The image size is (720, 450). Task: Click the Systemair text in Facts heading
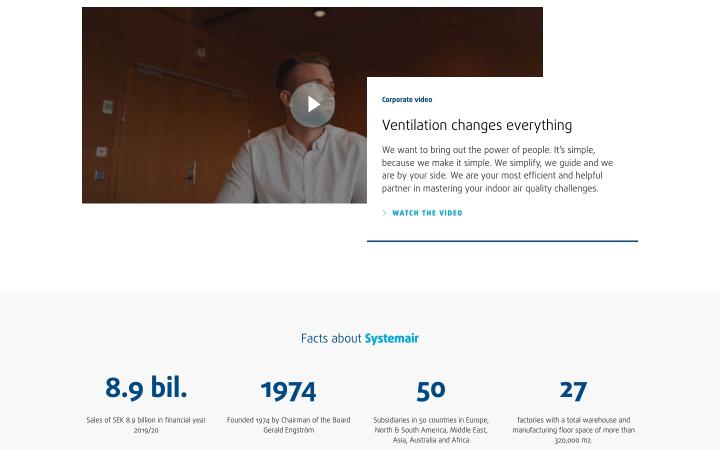point(392,338)
